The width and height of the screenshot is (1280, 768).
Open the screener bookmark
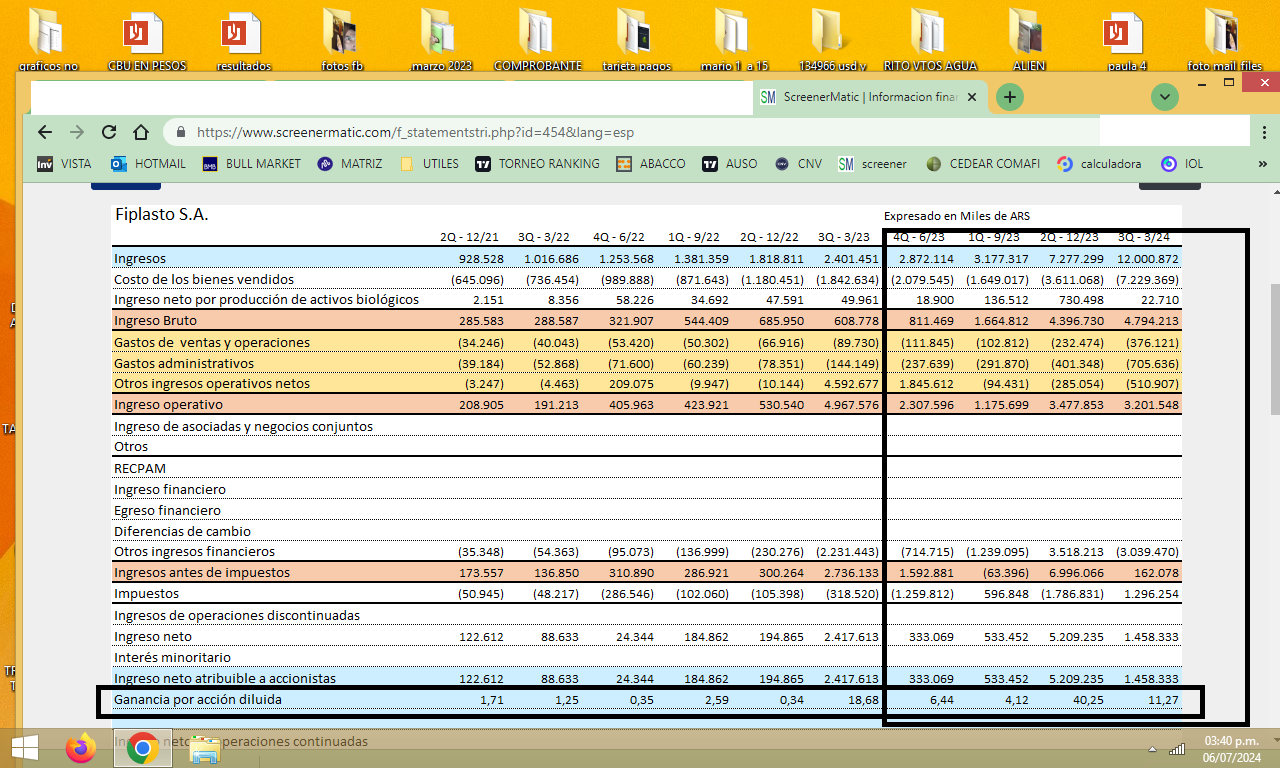pos(873,164)
